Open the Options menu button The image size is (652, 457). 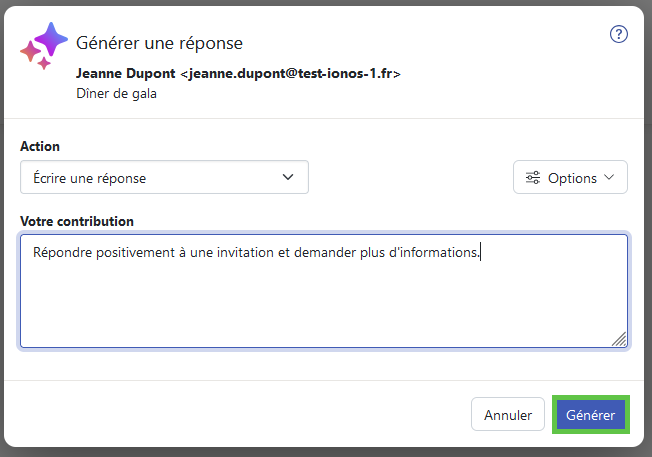(570, 177)
